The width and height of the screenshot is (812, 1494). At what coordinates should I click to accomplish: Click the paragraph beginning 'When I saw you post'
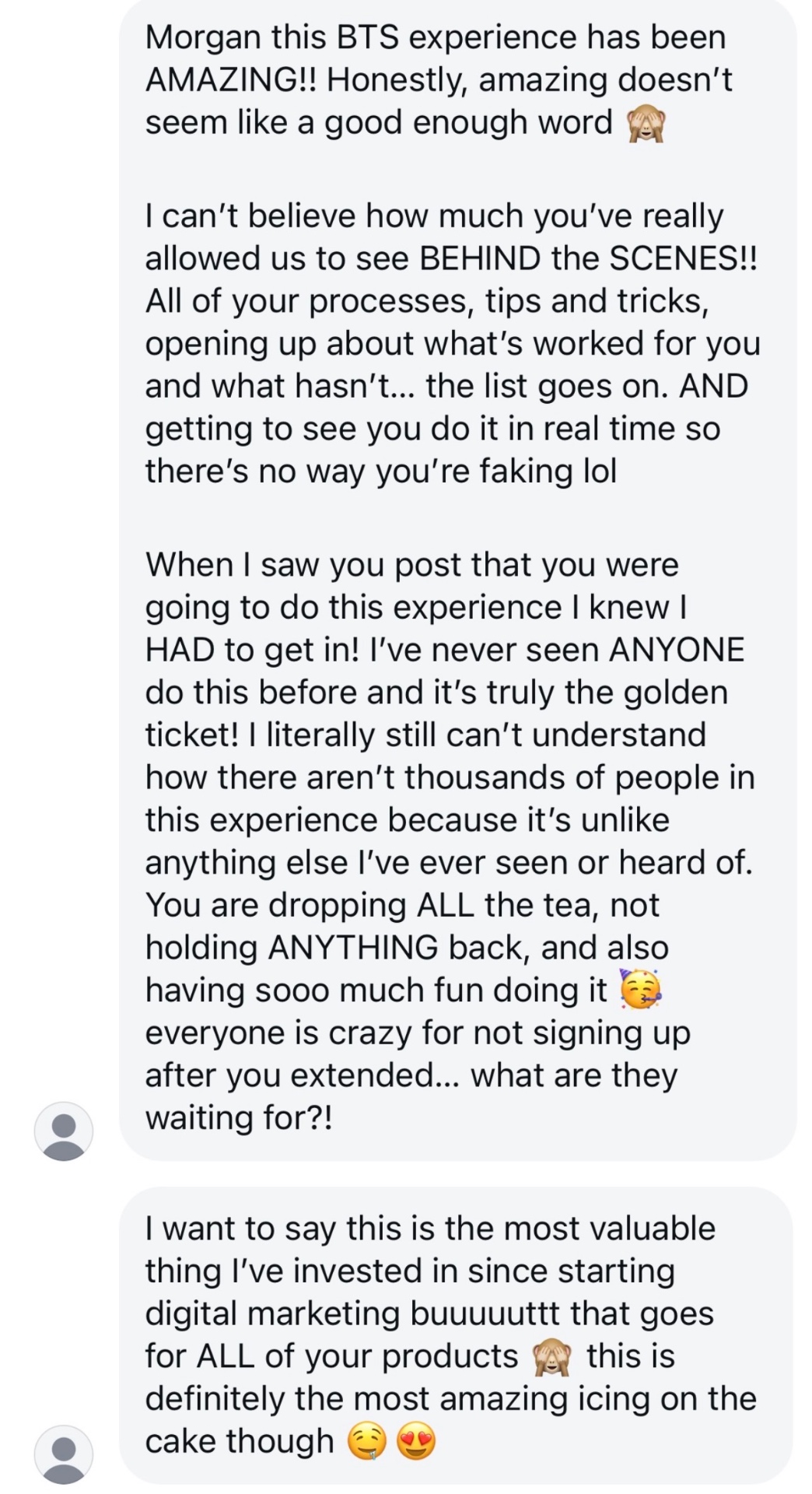(450, 841)
